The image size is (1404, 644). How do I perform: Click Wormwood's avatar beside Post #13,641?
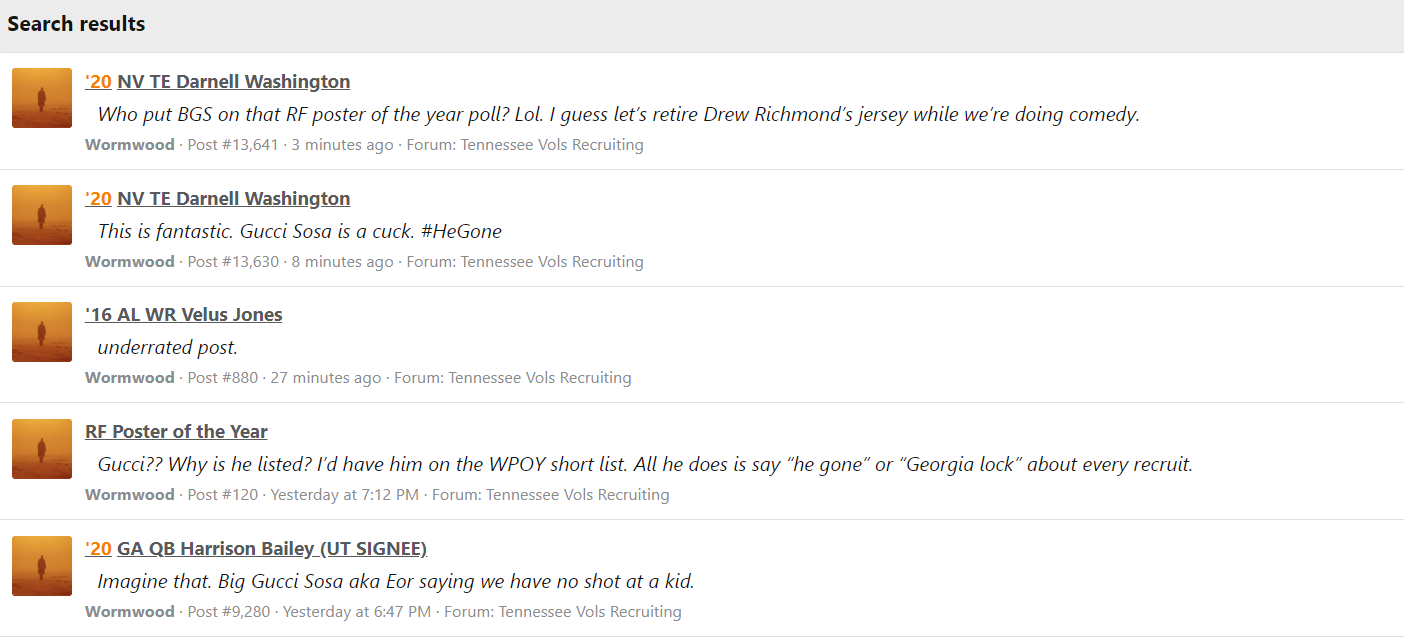(x=42, y=98)
